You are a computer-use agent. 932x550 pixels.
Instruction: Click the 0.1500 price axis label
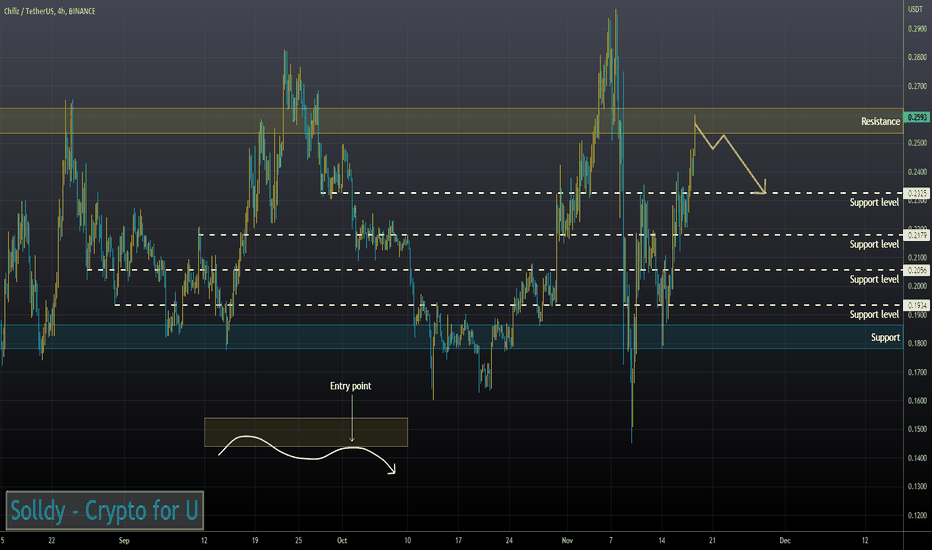pyautogui.click(x=917, y=429)
